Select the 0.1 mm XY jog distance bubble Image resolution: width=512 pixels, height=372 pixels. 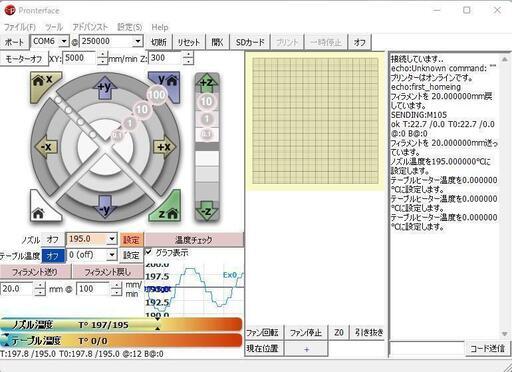117,135
